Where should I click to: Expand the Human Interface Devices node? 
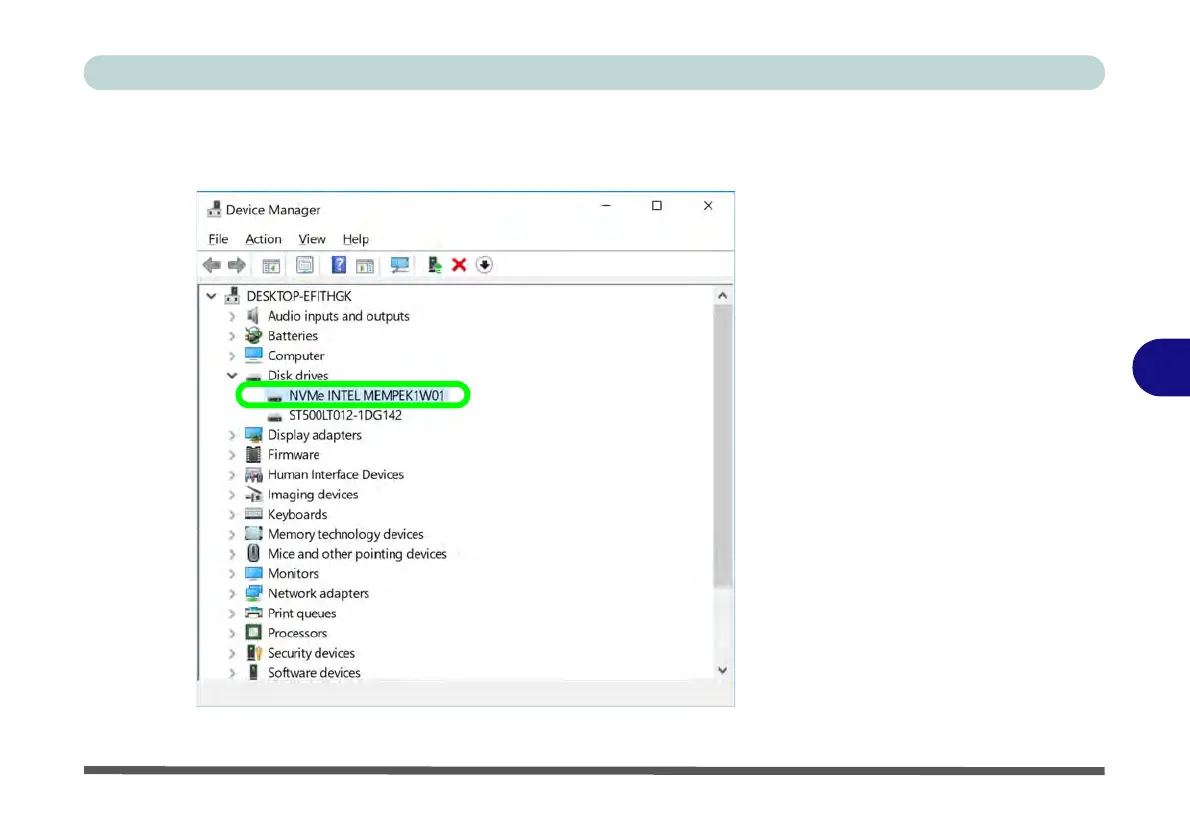[x=232, y=474]
